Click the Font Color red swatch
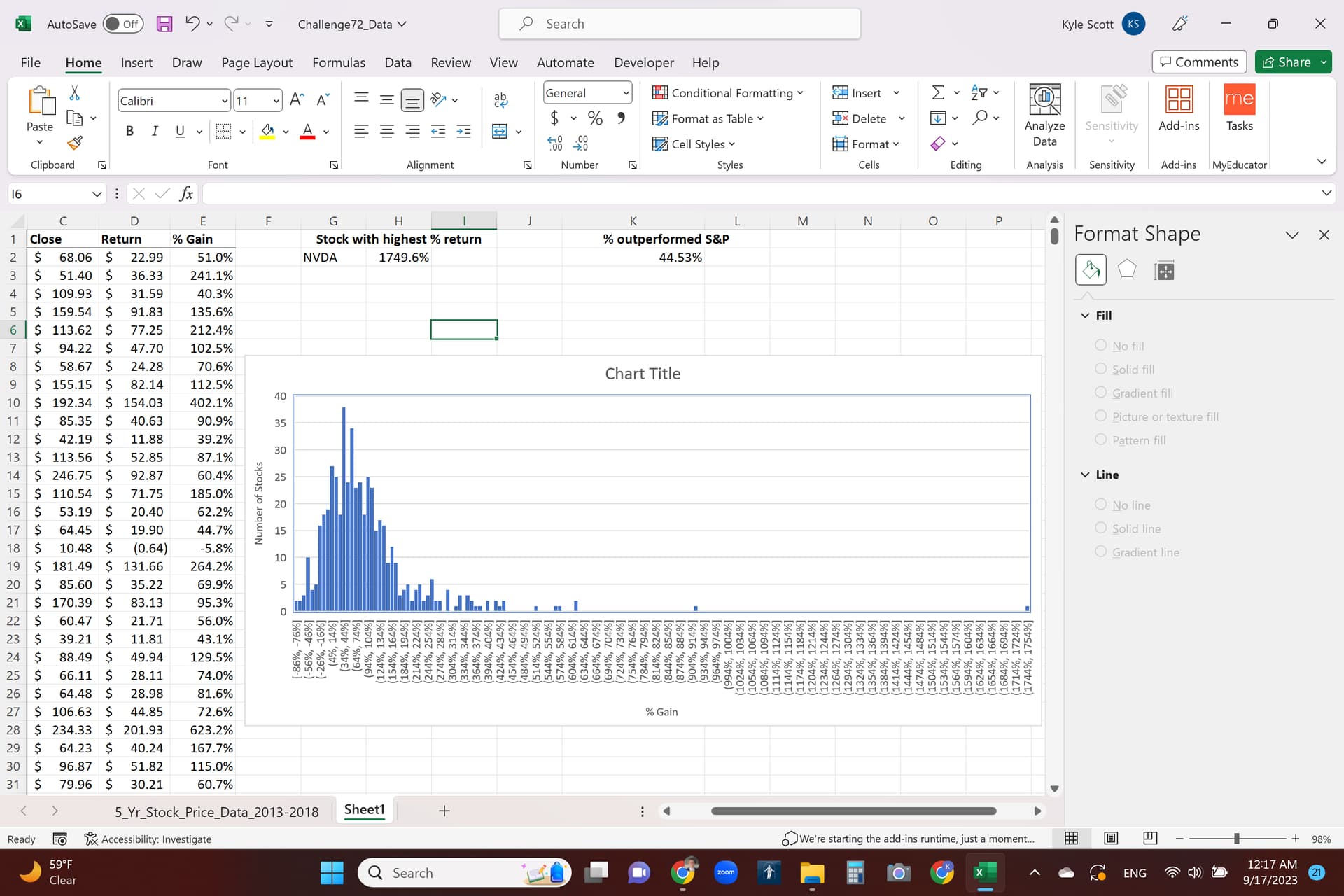 coord(307,131)
